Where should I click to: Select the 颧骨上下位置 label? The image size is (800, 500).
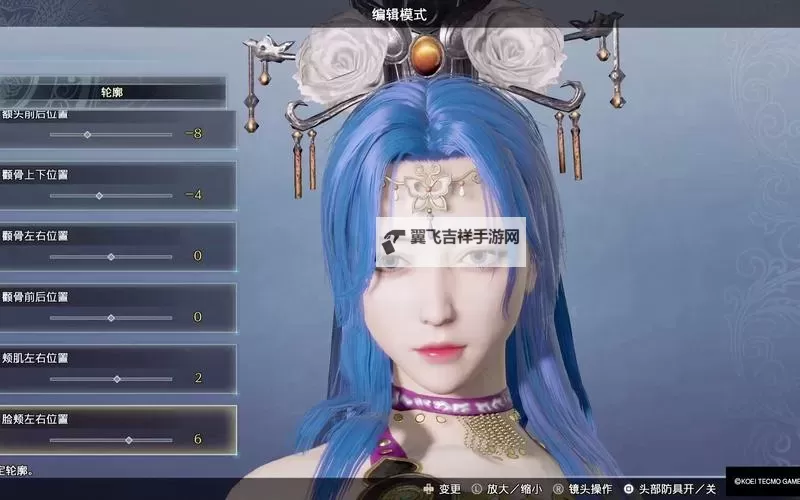(35, 175)
